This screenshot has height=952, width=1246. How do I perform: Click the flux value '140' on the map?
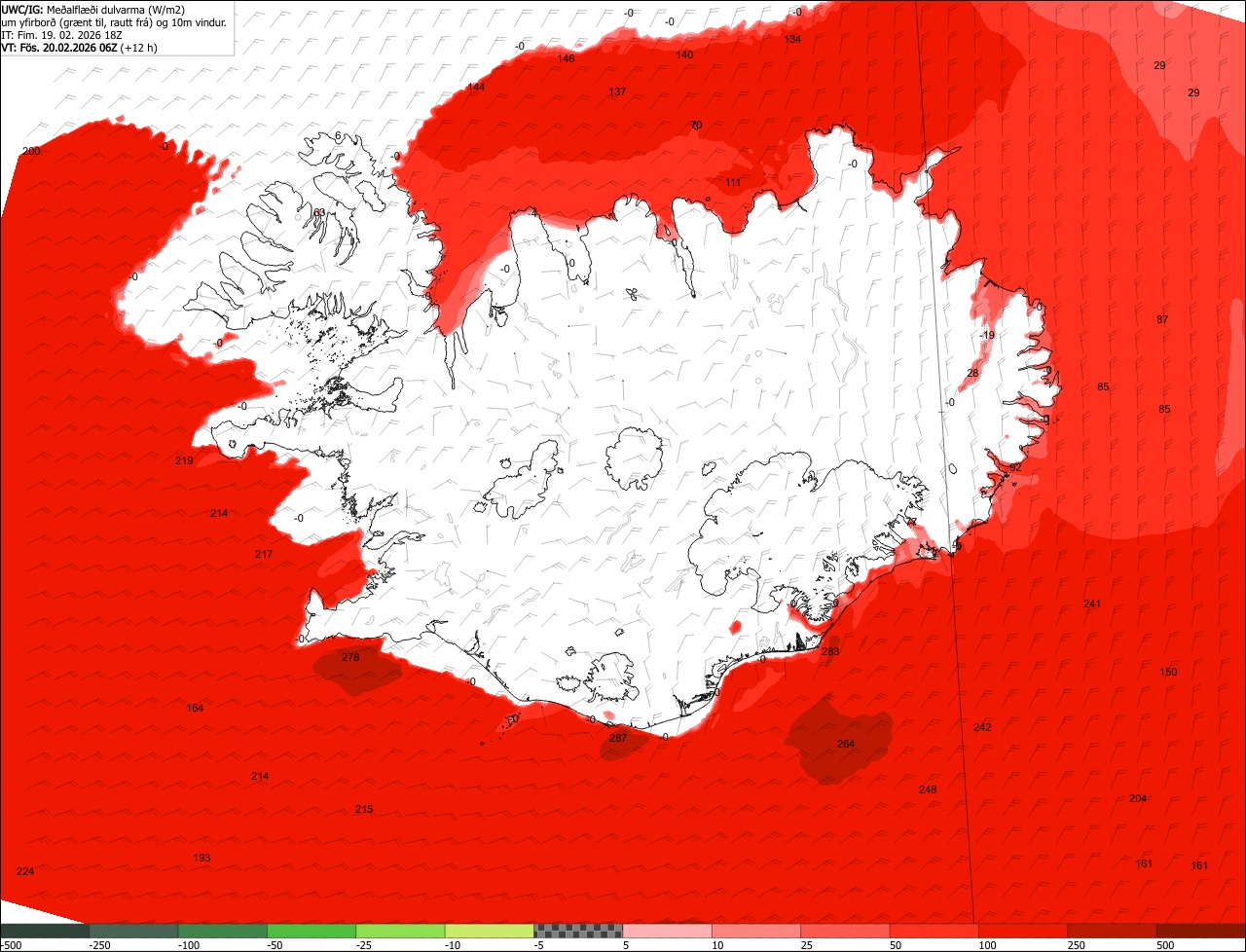685,55
